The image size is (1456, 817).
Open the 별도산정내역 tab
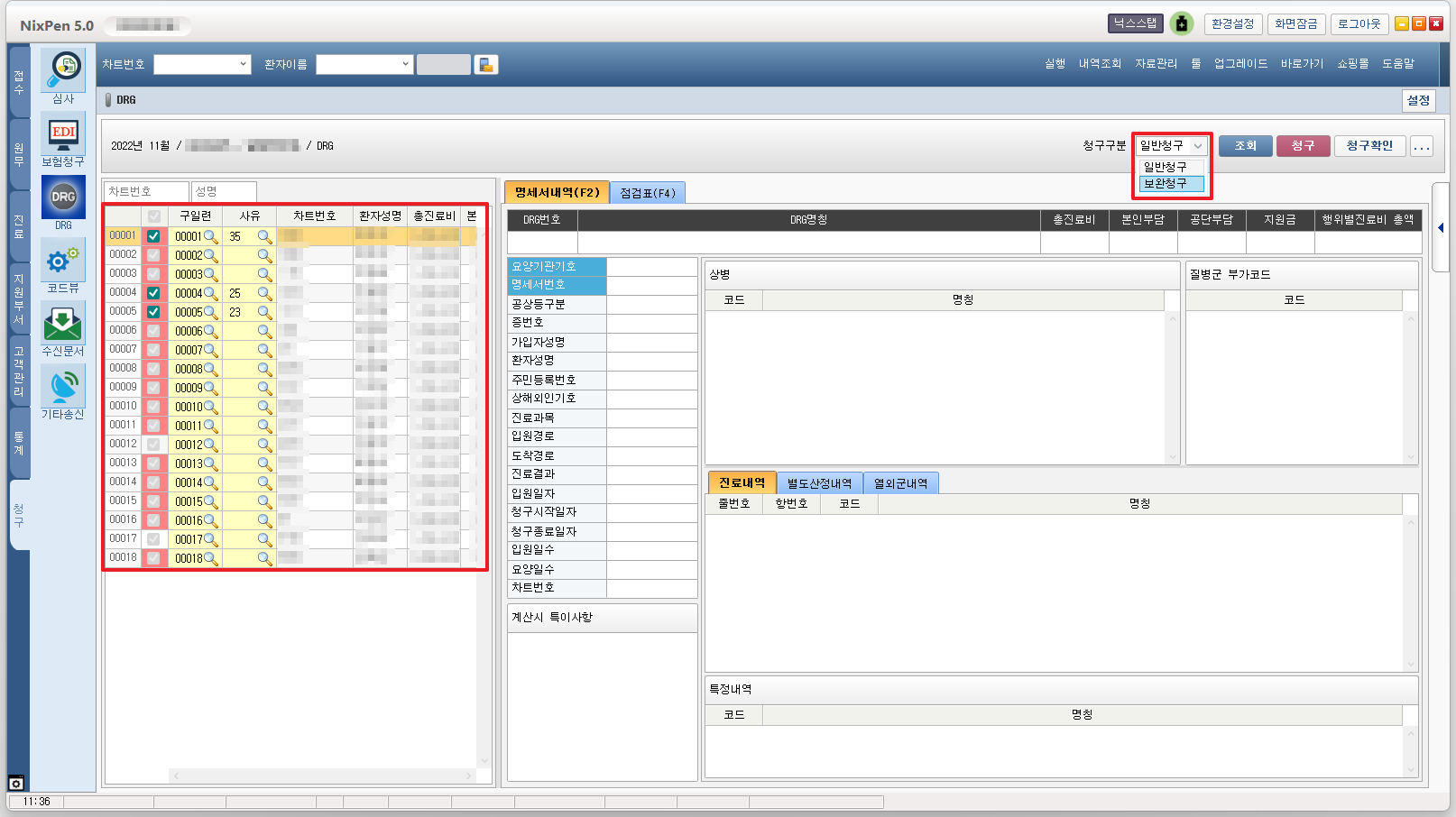[818, 483]
